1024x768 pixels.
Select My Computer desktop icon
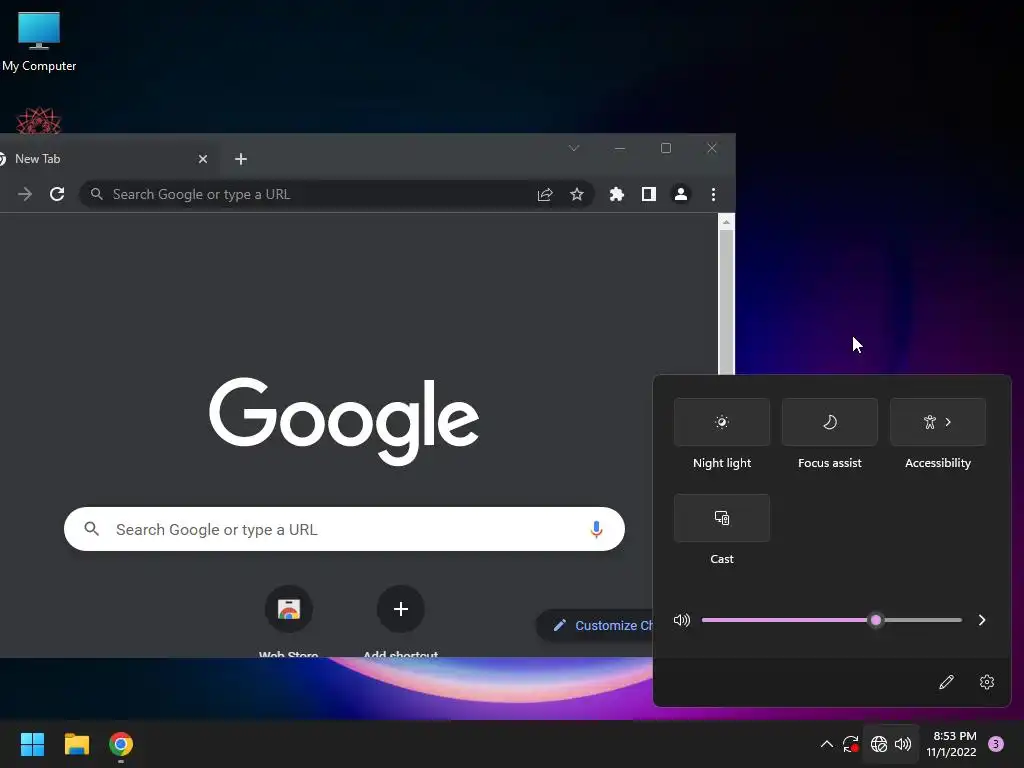point(39,42)
